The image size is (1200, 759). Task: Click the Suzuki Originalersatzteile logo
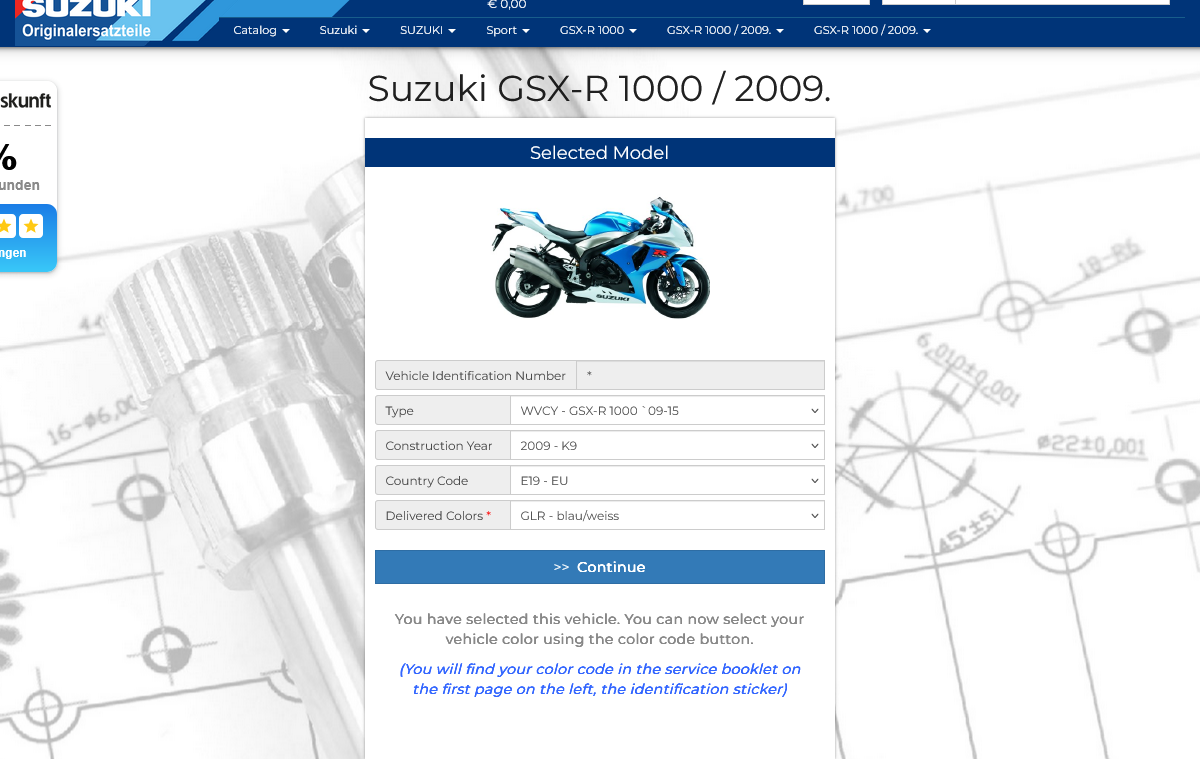click(x=86, y=20)
